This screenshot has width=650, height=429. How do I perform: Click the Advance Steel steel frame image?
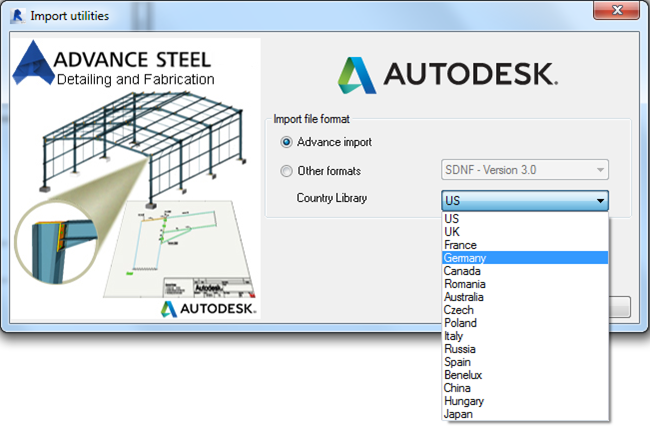click(x=136, y=179)
